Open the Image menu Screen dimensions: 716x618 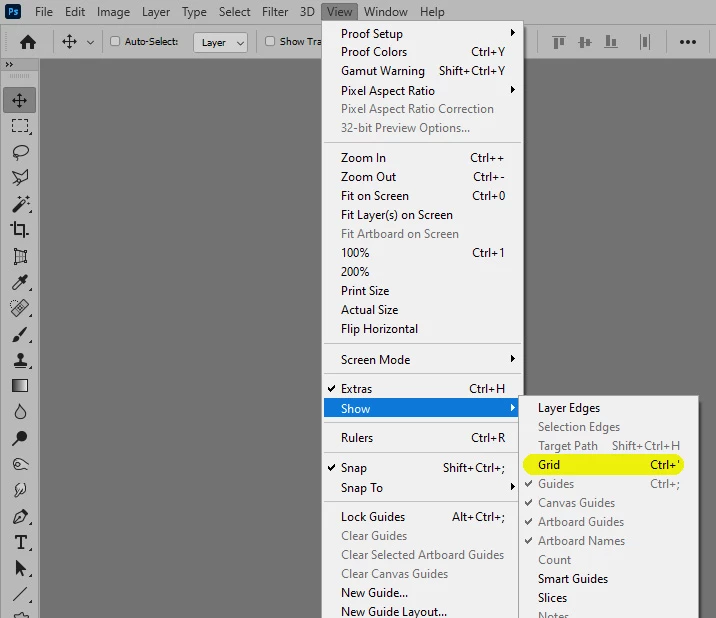pos(113,11)
